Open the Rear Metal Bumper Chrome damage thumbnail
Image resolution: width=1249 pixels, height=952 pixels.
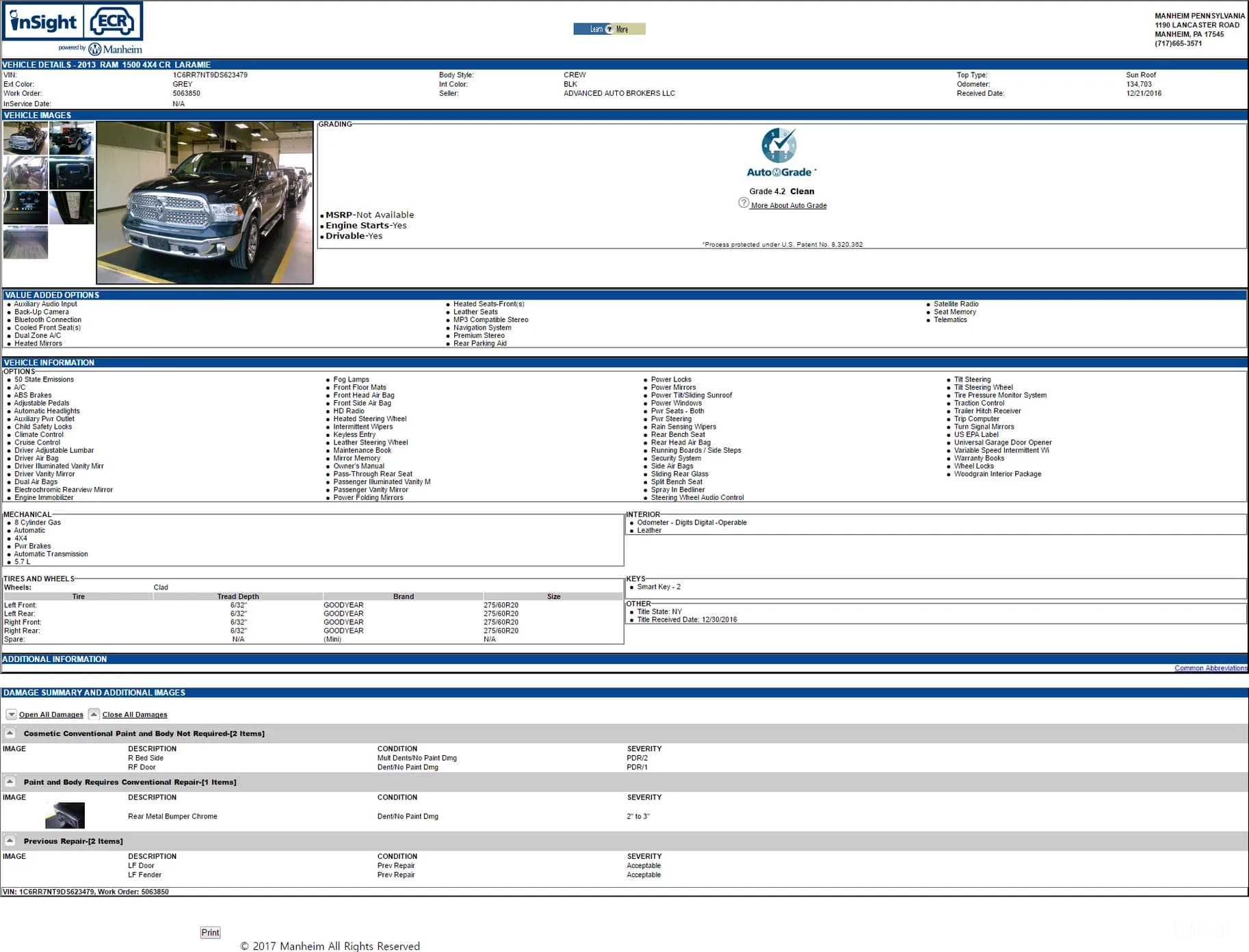click(65, 815)
